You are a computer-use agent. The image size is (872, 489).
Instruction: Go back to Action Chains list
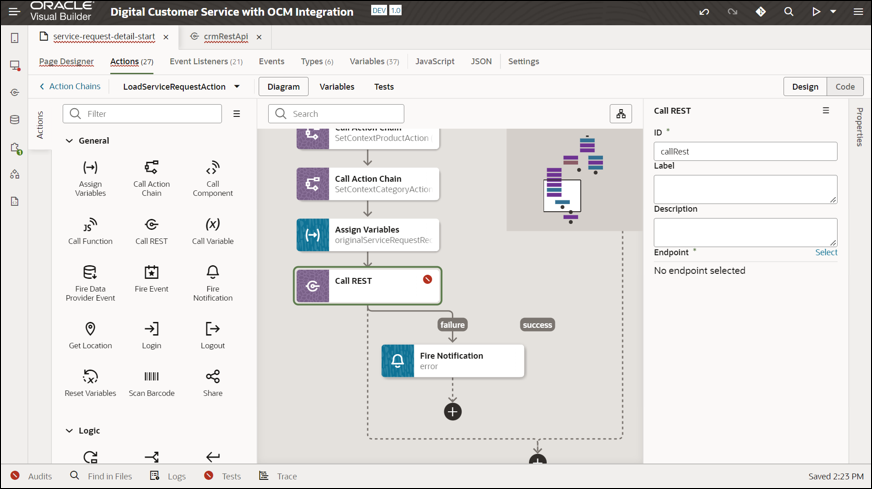click(x=70, y=86)
